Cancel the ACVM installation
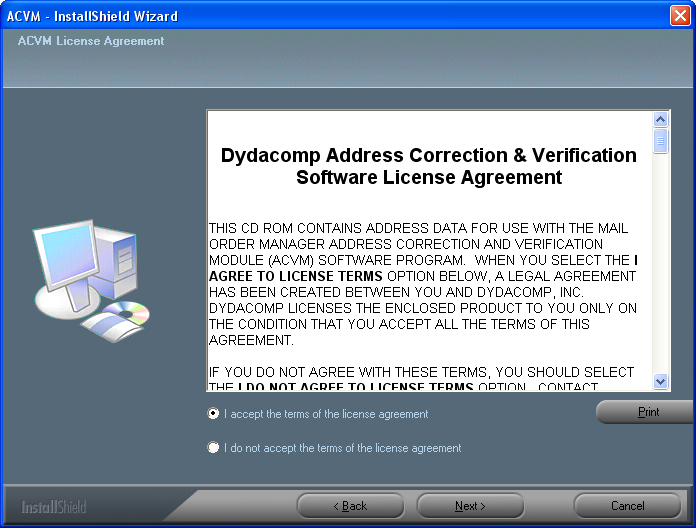 pos(627,506)
